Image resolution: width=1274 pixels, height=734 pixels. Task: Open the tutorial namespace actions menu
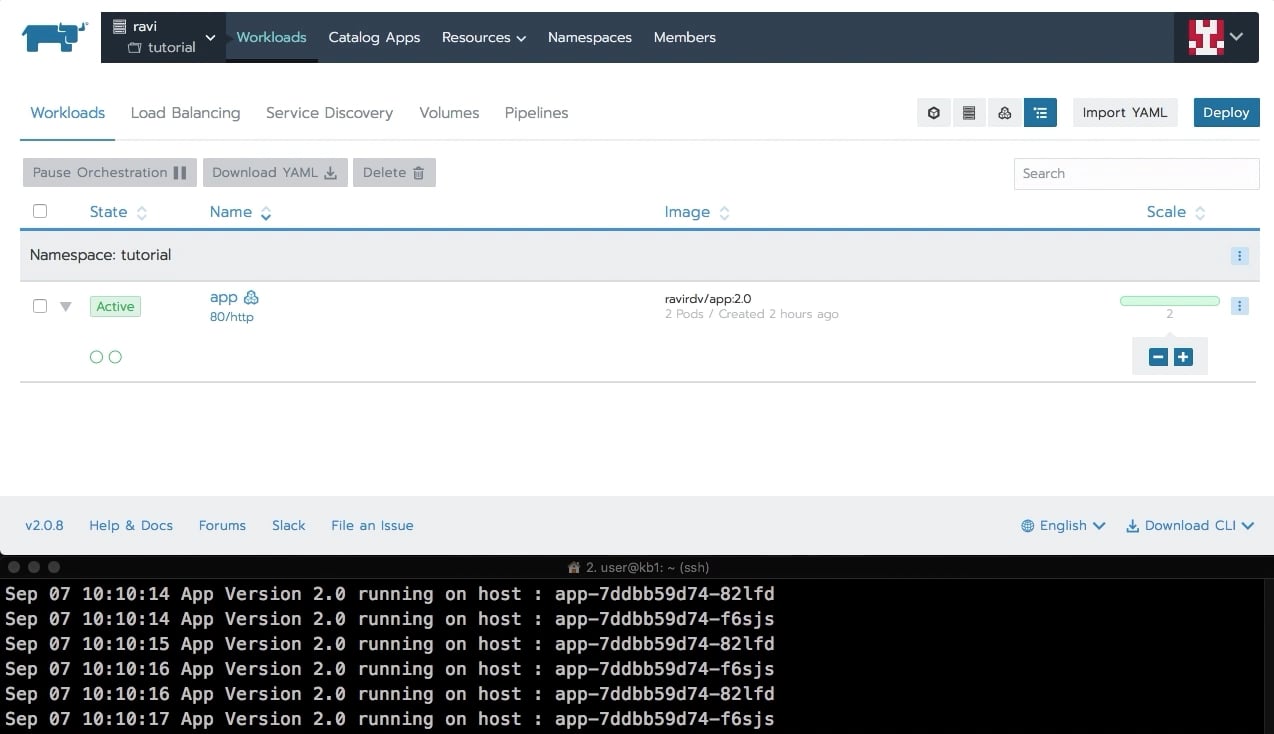pyautogui.click(x=1239, y=256)
